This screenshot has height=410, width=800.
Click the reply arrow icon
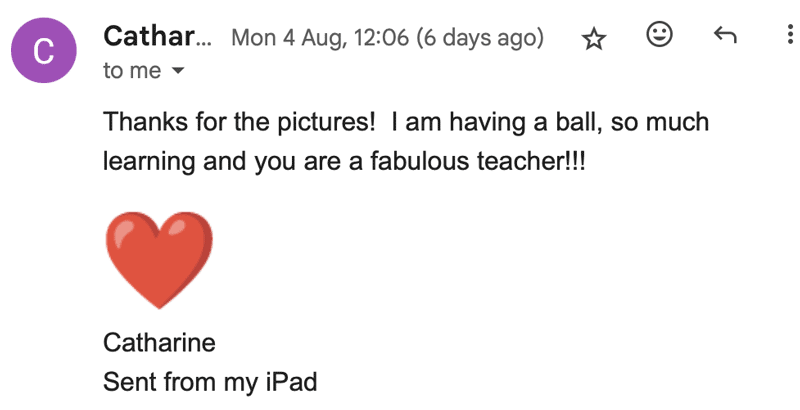pyautogui.click(x=724, y=37)
